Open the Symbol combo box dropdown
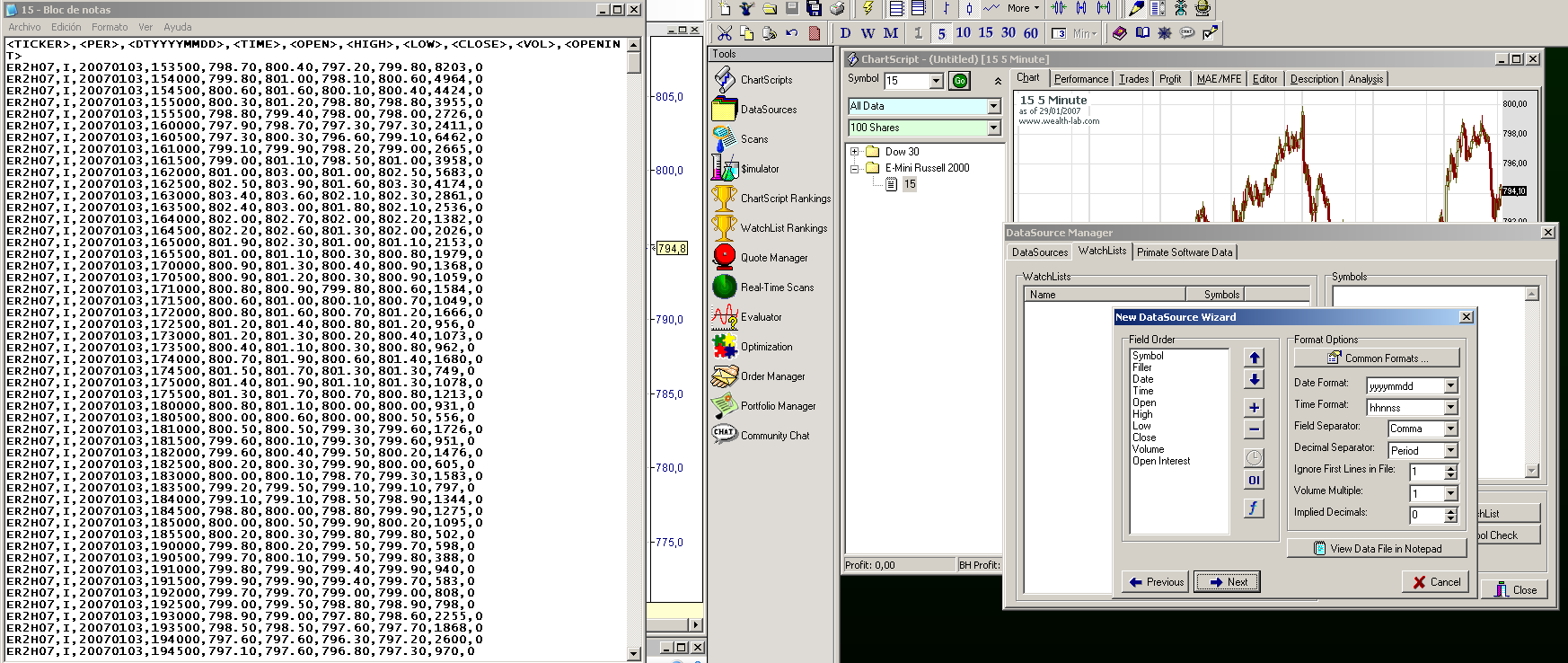Screen dimensions: 1568x663 [x=936, y=81]
